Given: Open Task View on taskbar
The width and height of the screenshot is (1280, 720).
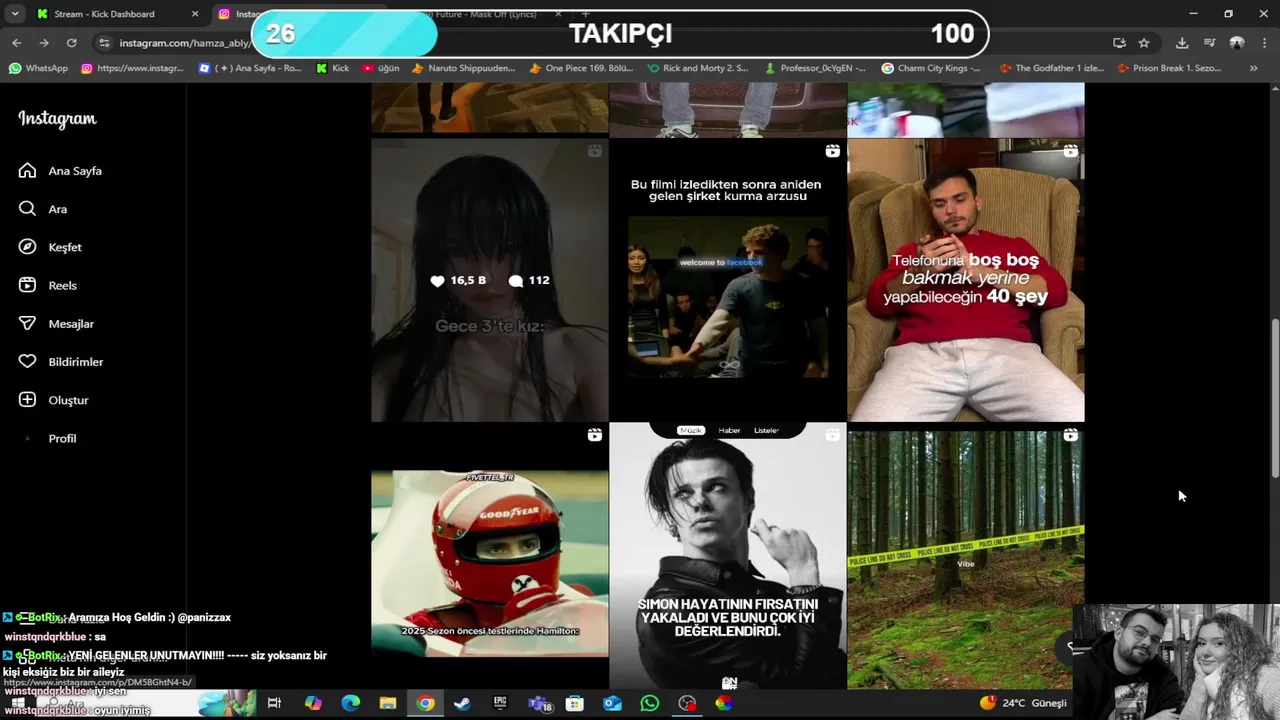Looking at the screenshot, I should coord(274,703).
